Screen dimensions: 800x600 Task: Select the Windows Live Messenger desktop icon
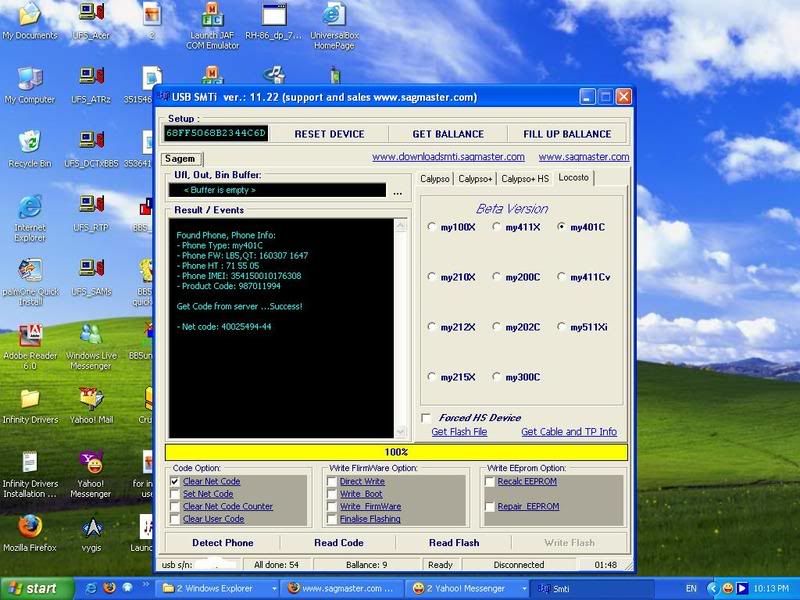[x=91, y=346]
